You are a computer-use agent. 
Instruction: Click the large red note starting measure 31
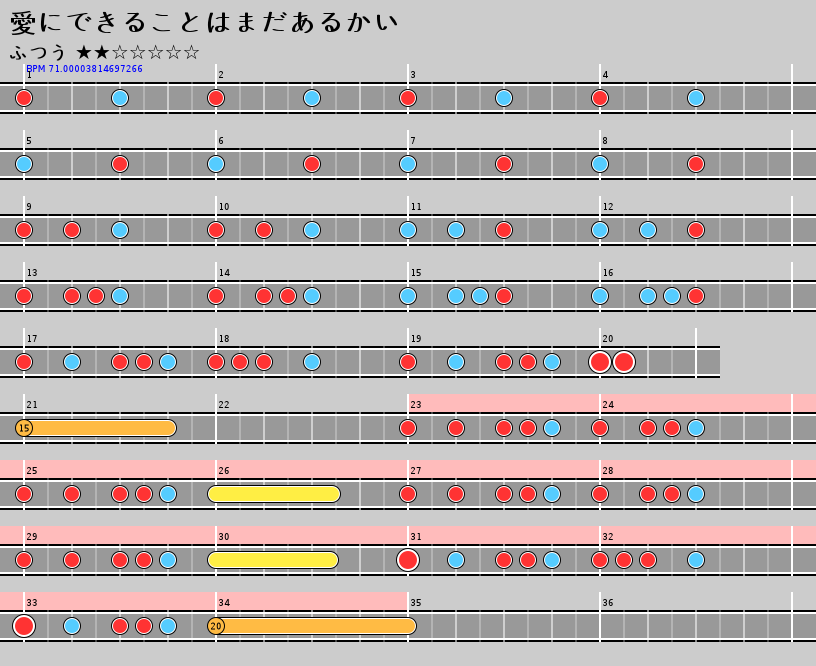tap(408, 560)
